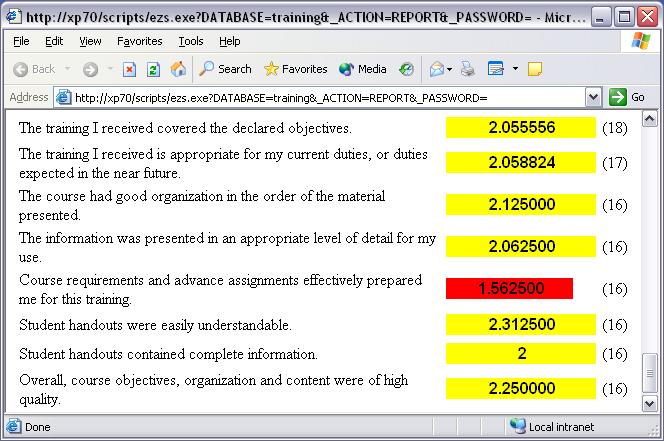This screenshot has width=664, height=441.
Task: Click the page icon in address bar
Action: tap(64, 97)
